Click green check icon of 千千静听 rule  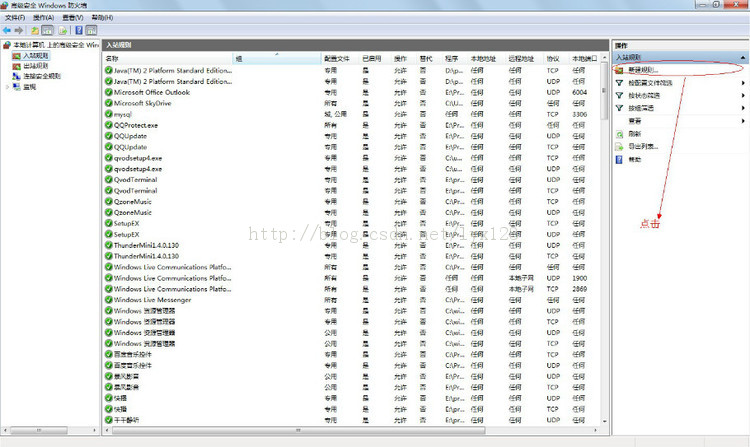109,420
